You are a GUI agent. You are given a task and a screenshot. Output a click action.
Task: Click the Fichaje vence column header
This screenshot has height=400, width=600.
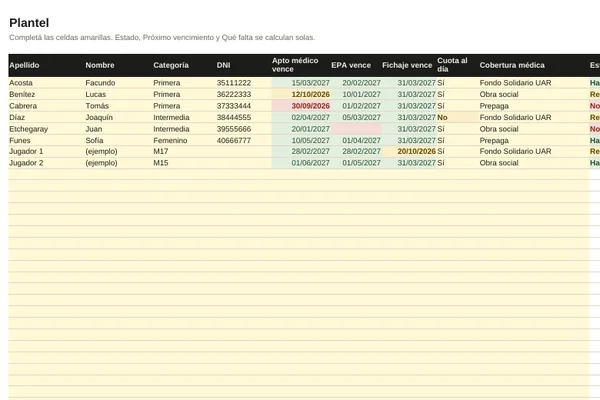tap(407, 65)
